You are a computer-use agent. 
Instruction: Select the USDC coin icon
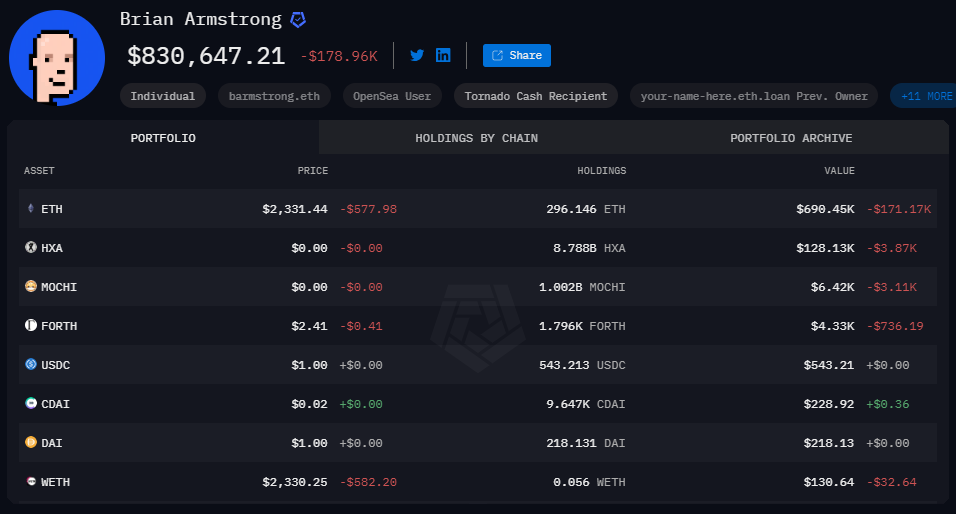[30, 365]
